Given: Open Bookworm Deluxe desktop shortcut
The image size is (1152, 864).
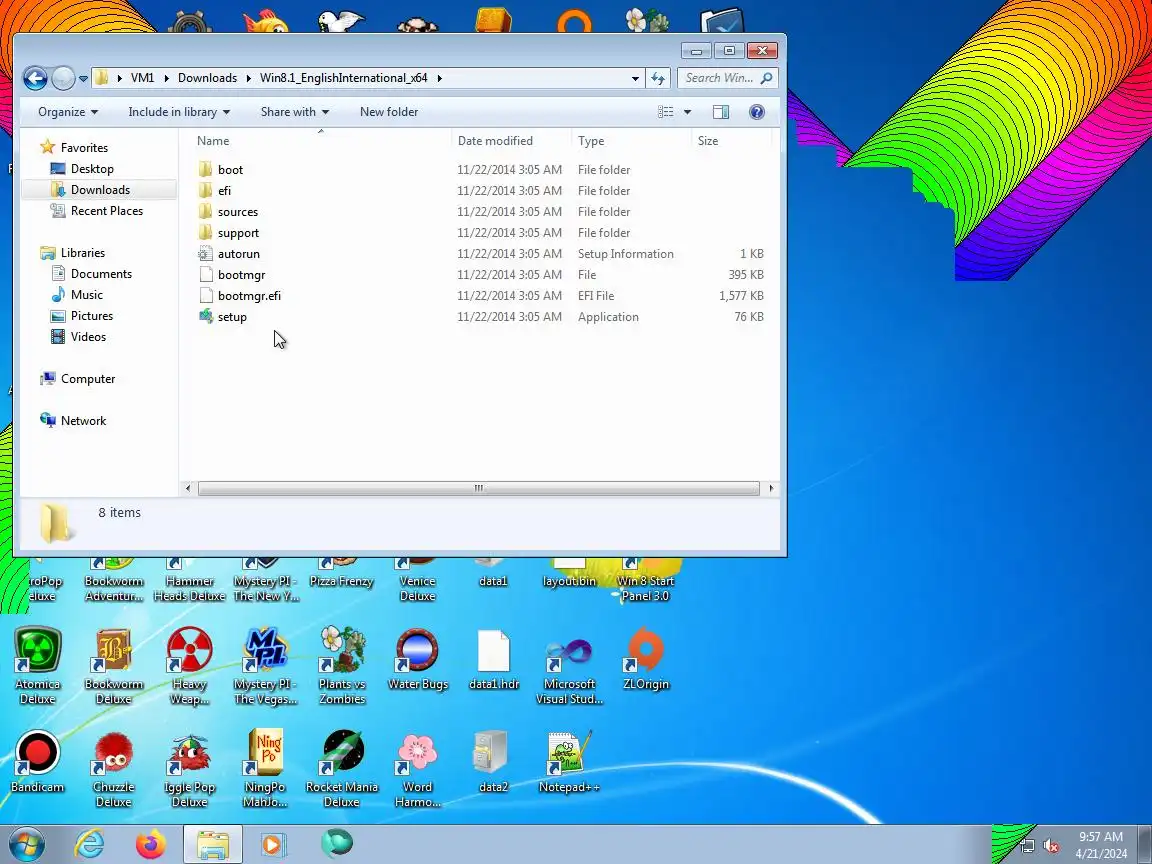Looking at the screenshot, I should pyautogui.click(x=113, y=666).
